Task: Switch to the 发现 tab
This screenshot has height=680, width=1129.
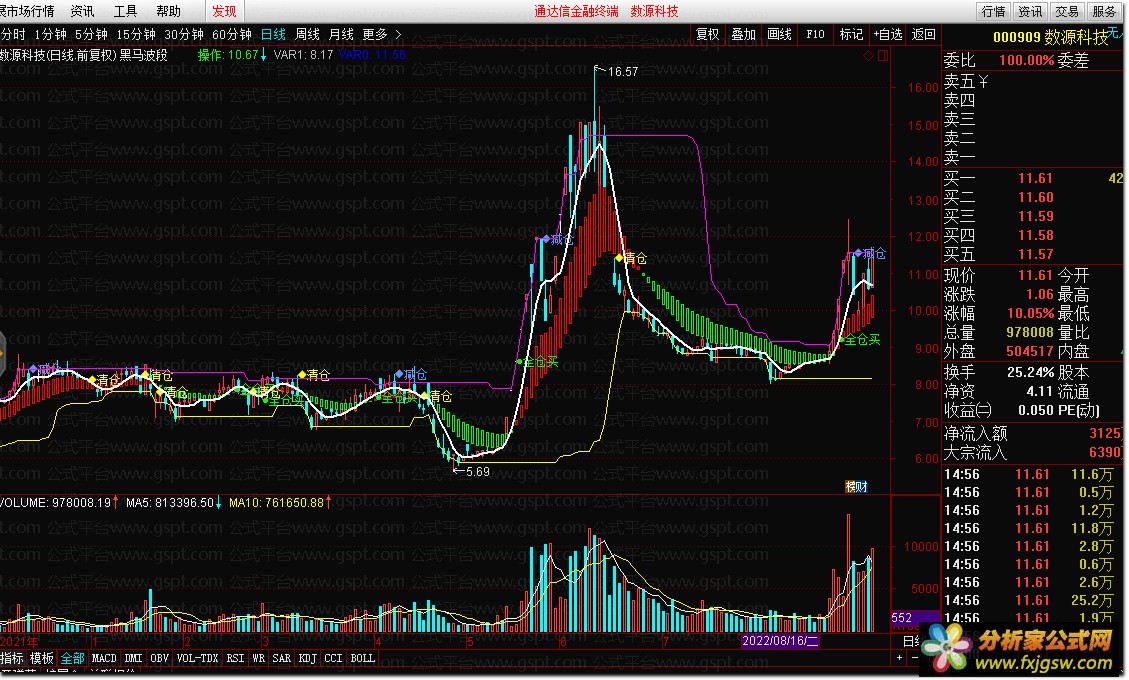Action: pyautogui.click(x=224, y=11)
